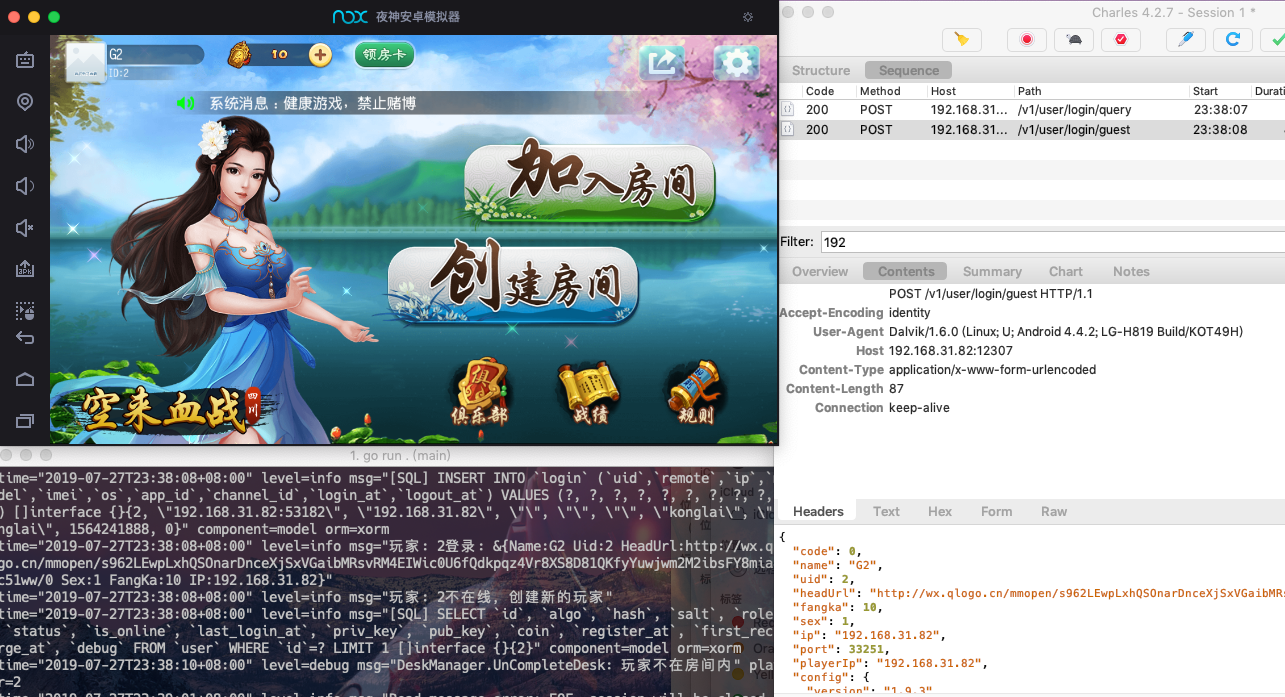Select the Raw response tab

(x=1054, y=511)
